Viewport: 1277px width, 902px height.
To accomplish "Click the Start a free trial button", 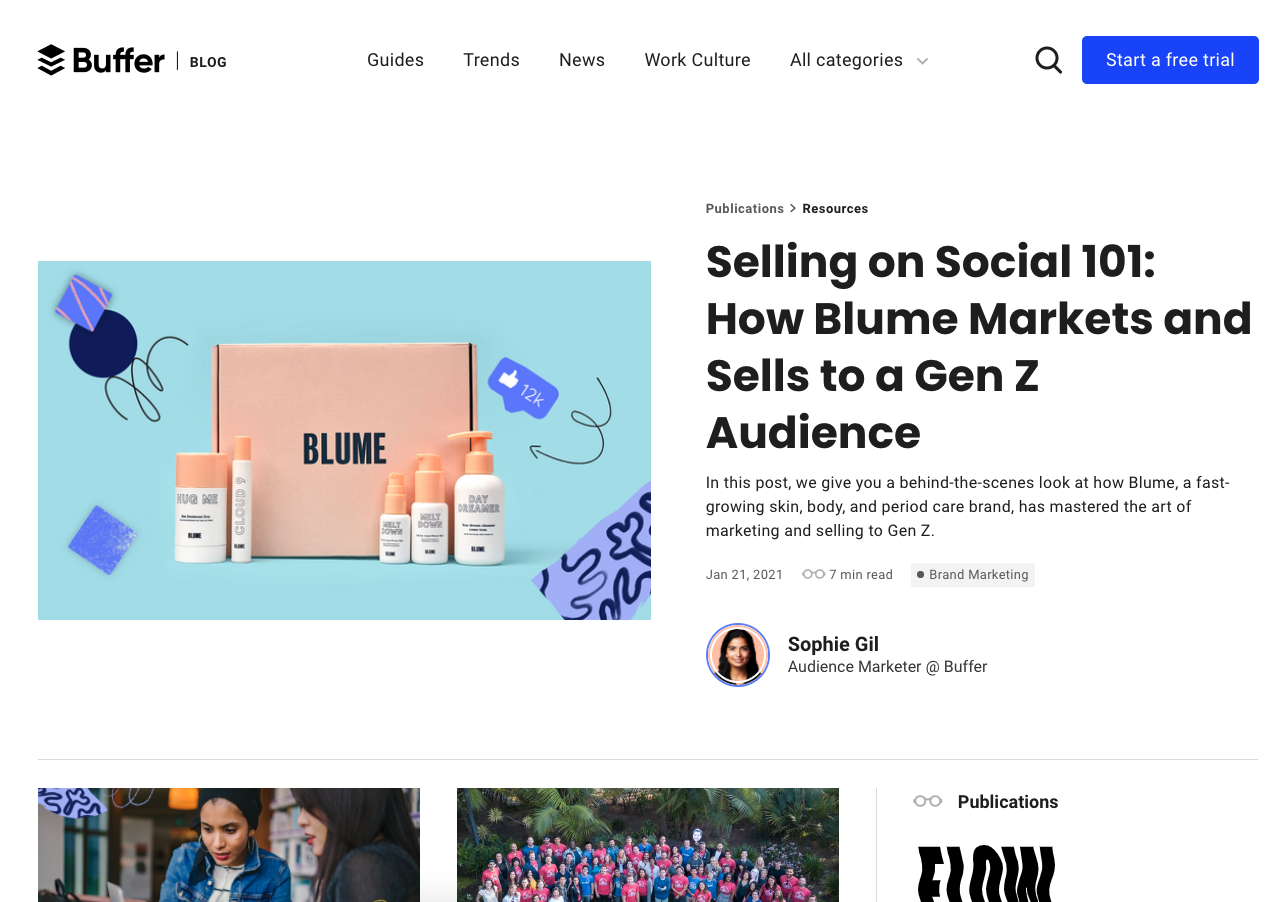I will tap(1170, 60).
